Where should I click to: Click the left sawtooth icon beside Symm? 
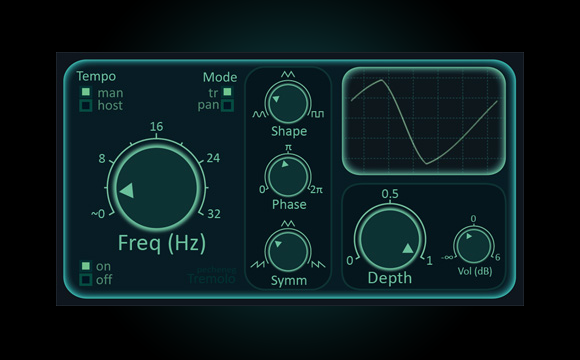pyautogui.click(x=258, y=264)
